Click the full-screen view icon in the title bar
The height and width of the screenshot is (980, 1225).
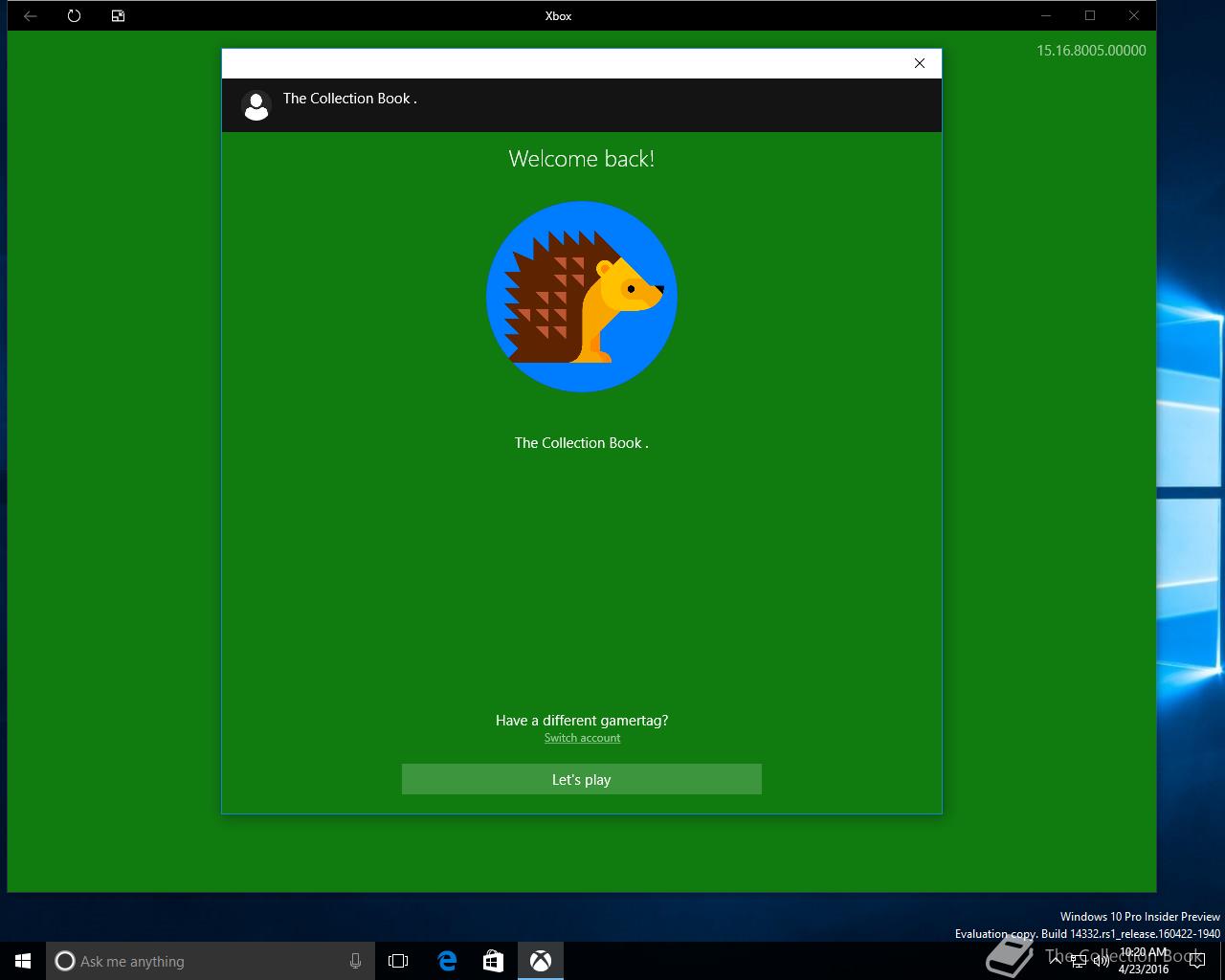coord(118,15)
